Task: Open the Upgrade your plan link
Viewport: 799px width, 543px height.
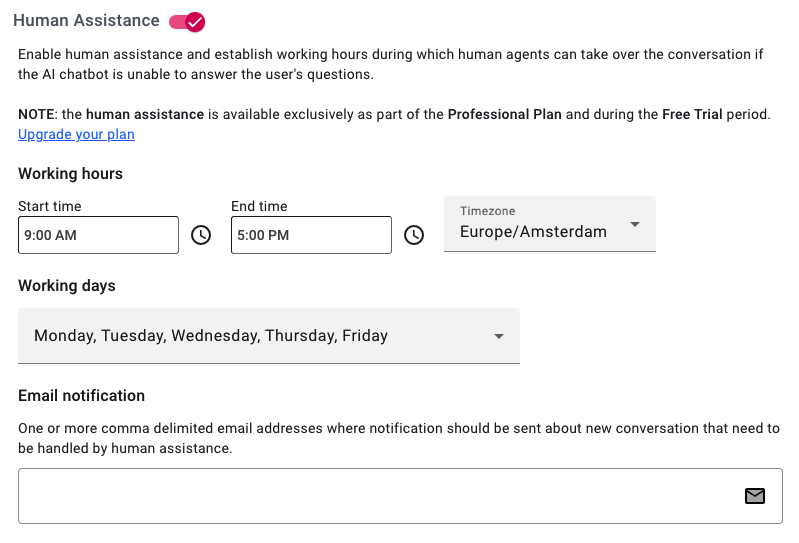Action: click(x=76, y=134)
